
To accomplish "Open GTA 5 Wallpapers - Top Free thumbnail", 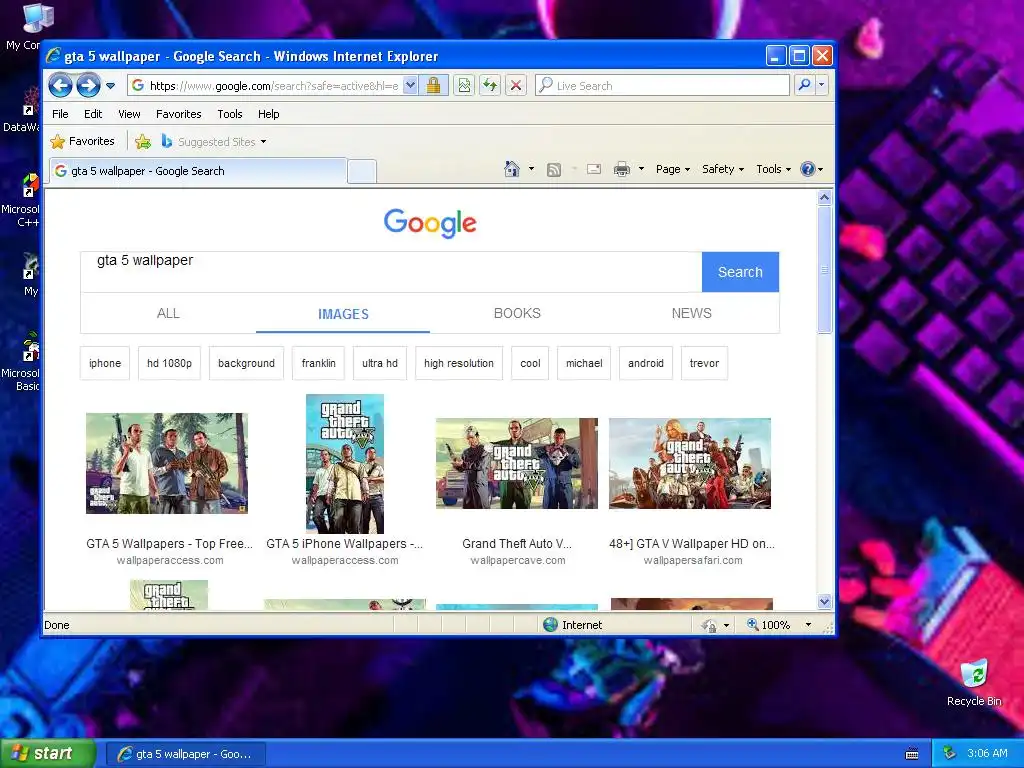I will pos(167,463).
